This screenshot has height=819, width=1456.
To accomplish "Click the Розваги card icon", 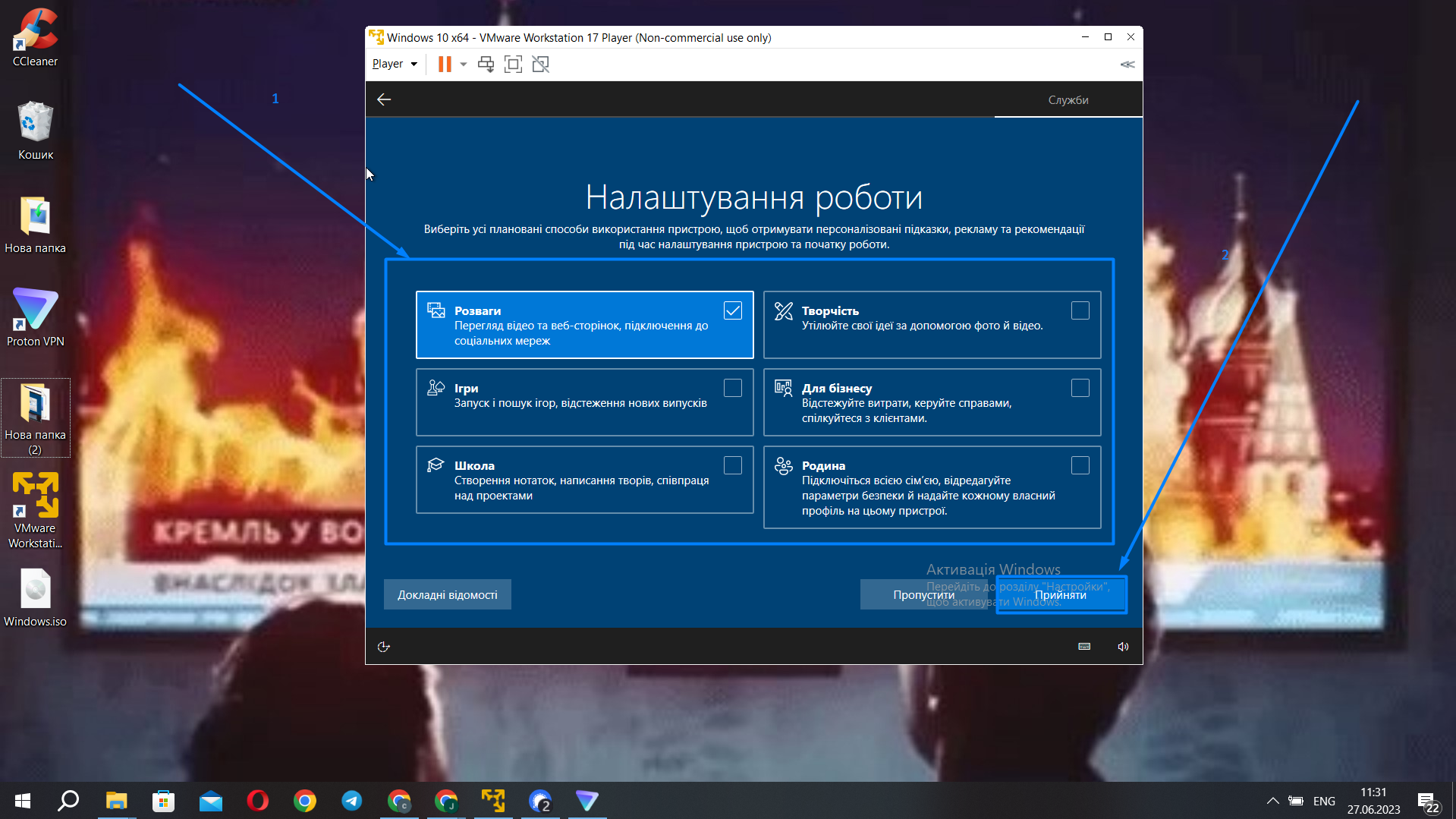I will [436, 310].
